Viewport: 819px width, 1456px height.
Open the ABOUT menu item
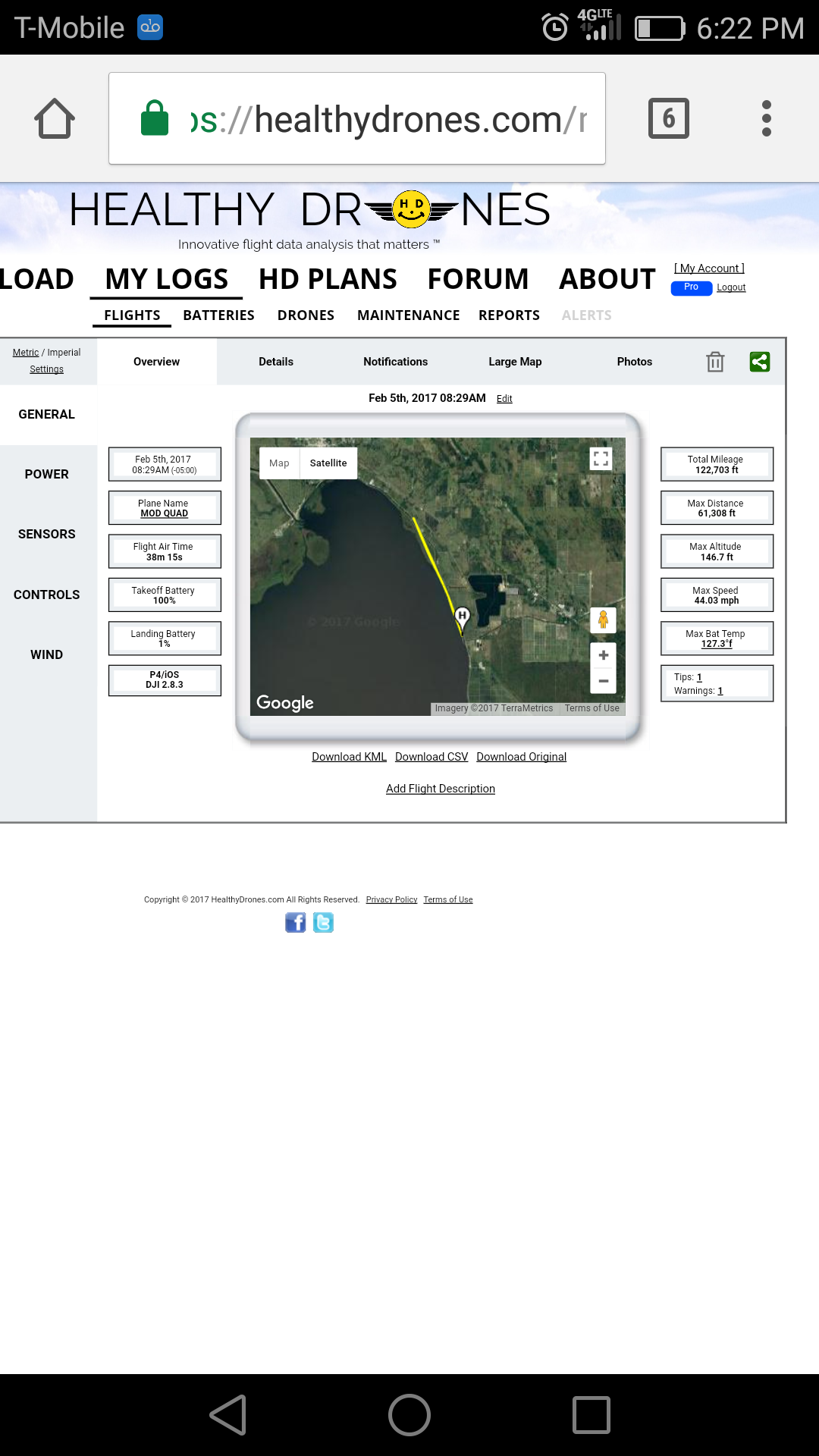coord(607,279)
